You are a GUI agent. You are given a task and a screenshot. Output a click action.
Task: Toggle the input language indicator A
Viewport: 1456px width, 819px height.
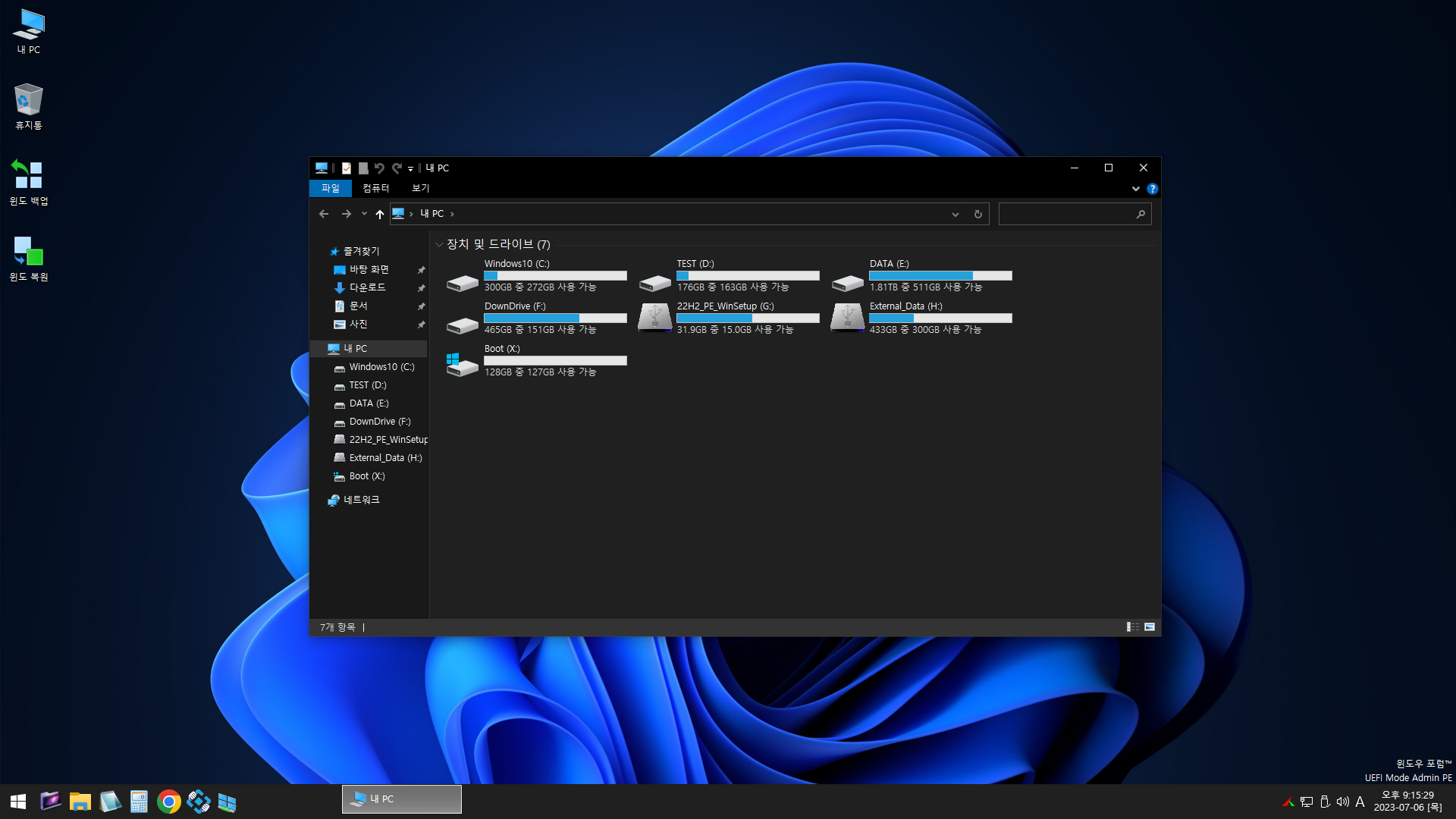point(1360,802)
